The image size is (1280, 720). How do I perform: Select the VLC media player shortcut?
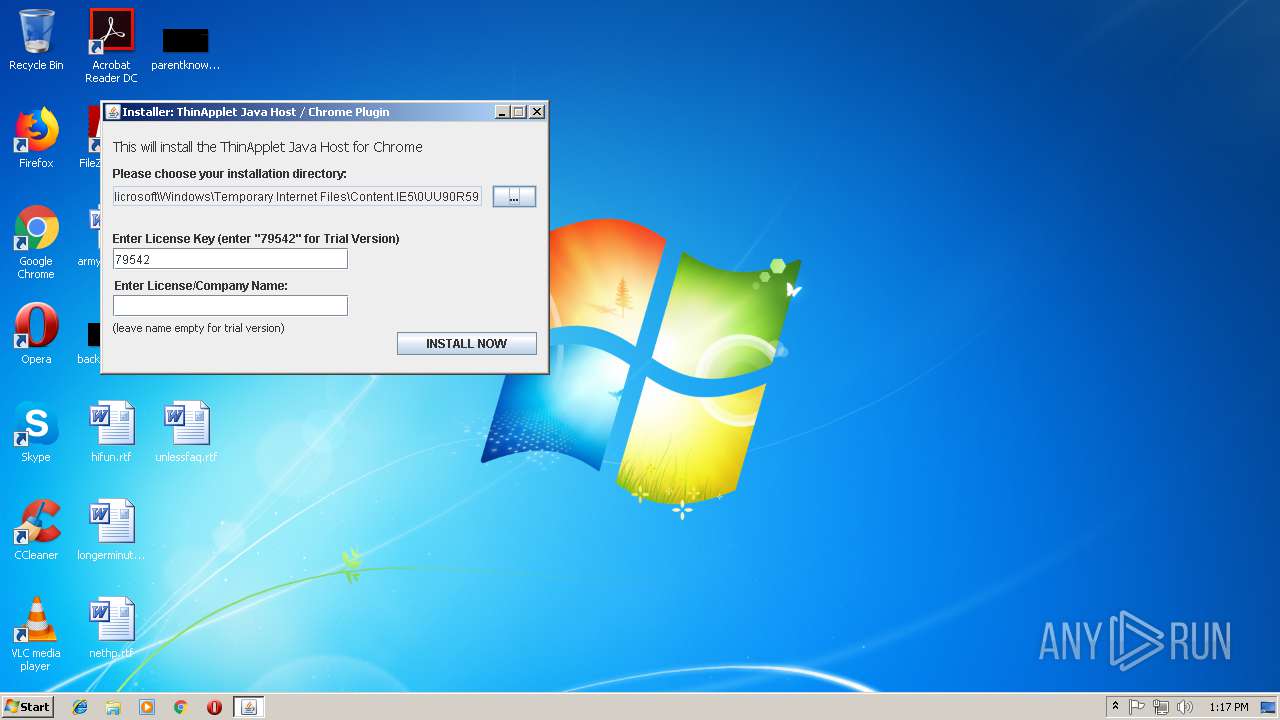coord(36,634)
